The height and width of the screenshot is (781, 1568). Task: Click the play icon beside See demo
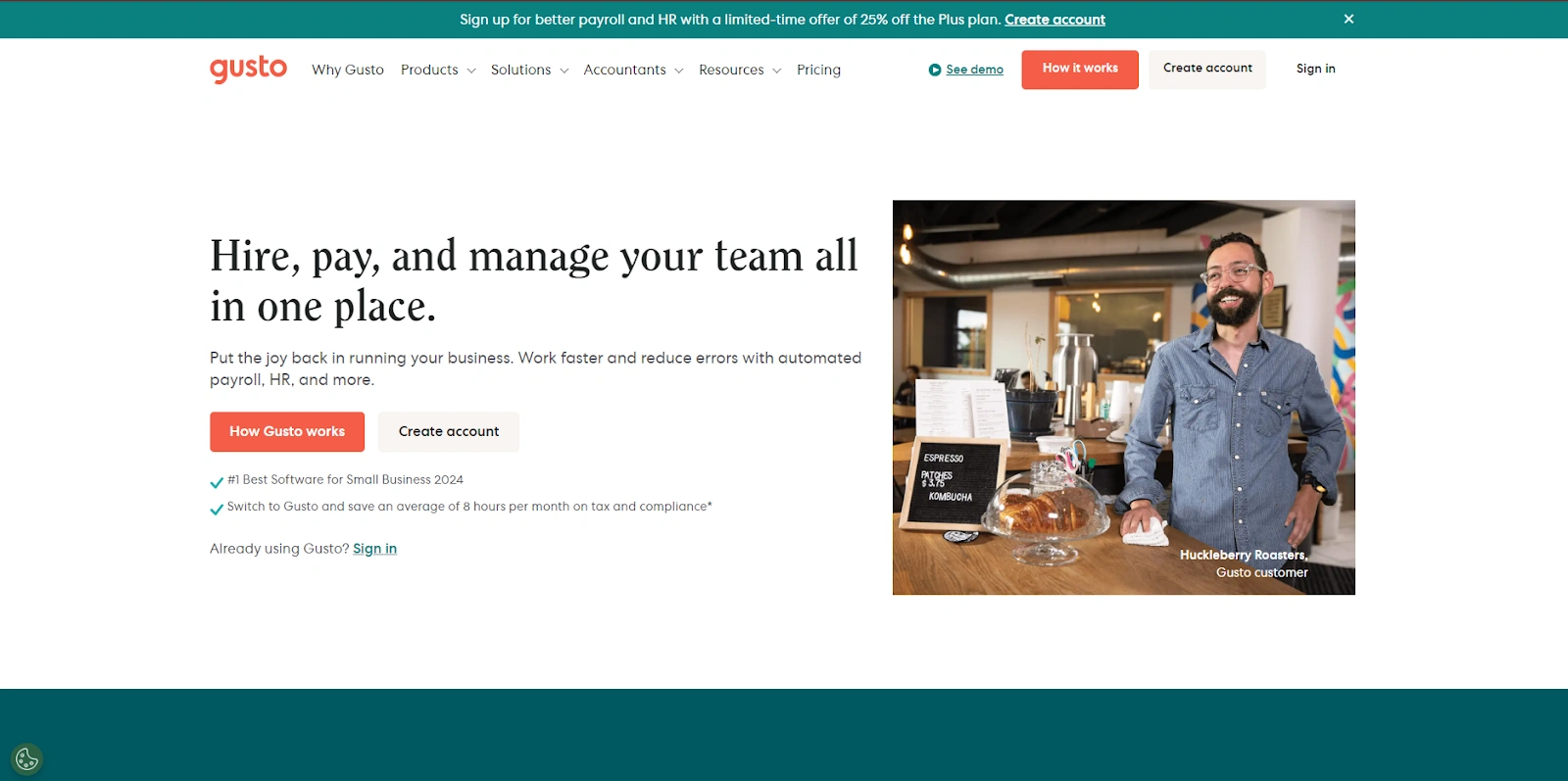pos(935,70)
